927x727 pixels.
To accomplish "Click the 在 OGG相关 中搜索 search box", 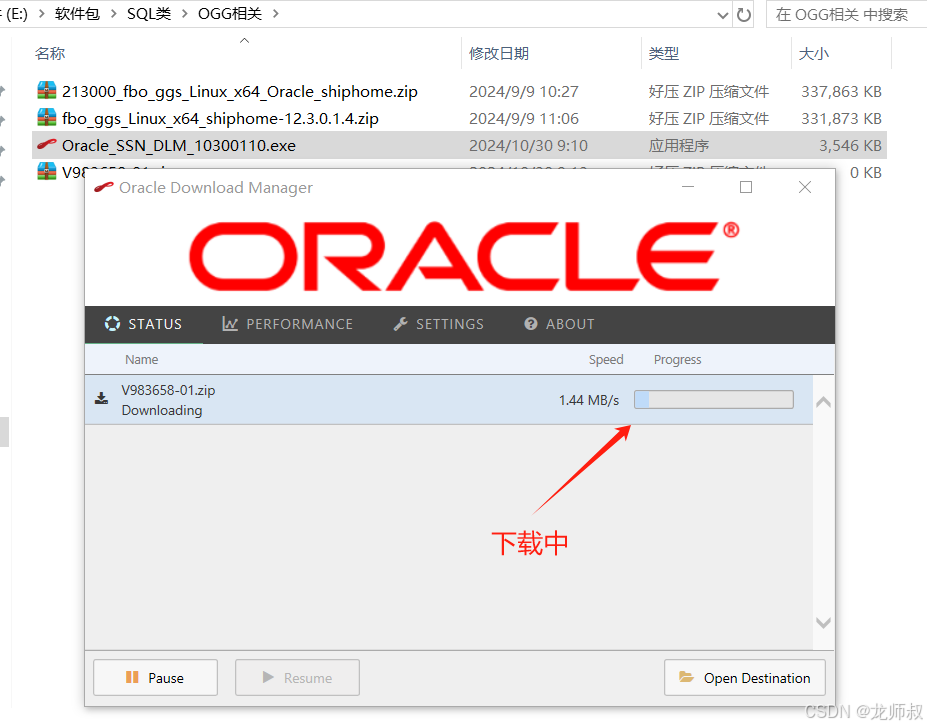I will pos(847,15).
